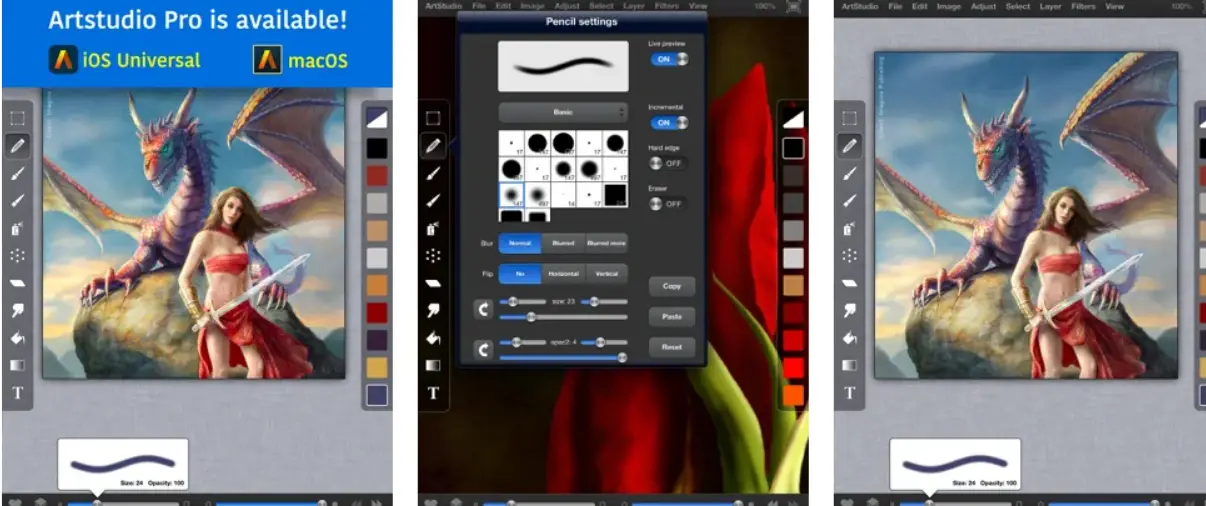
Task: Click marquee selection tool in second screenshot
Action: tap(433, 118)
